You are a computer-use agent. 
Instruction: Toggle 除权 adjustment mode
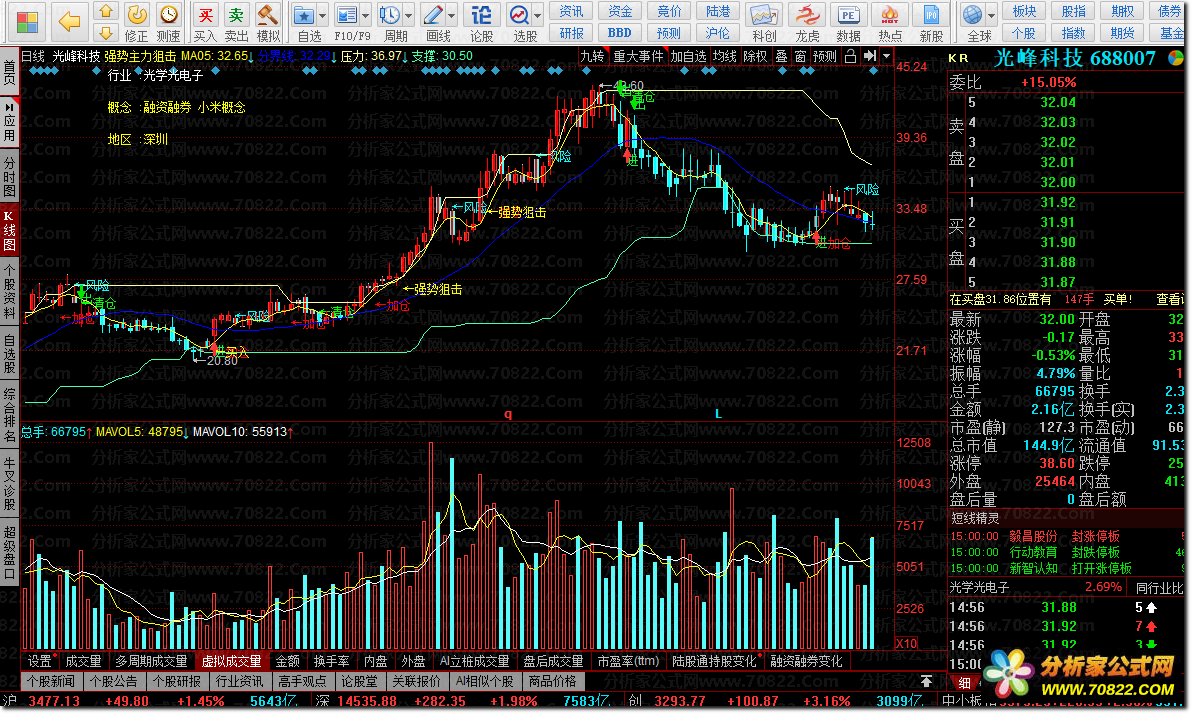[755, 56]
